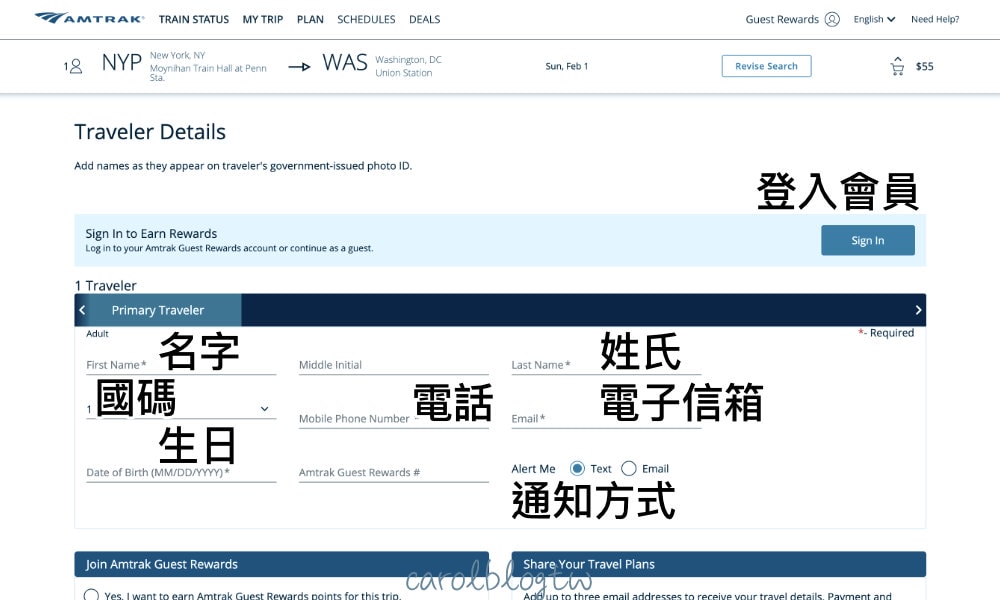Click the Guest Rewards link

[x=782, y=19]
